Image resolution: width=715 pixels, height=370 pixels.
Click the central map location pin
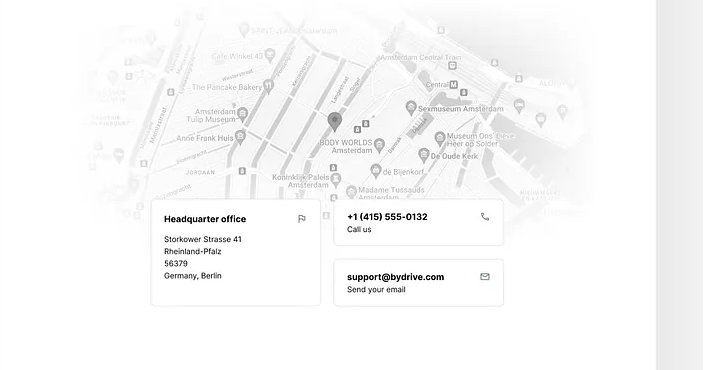[335, 122]
